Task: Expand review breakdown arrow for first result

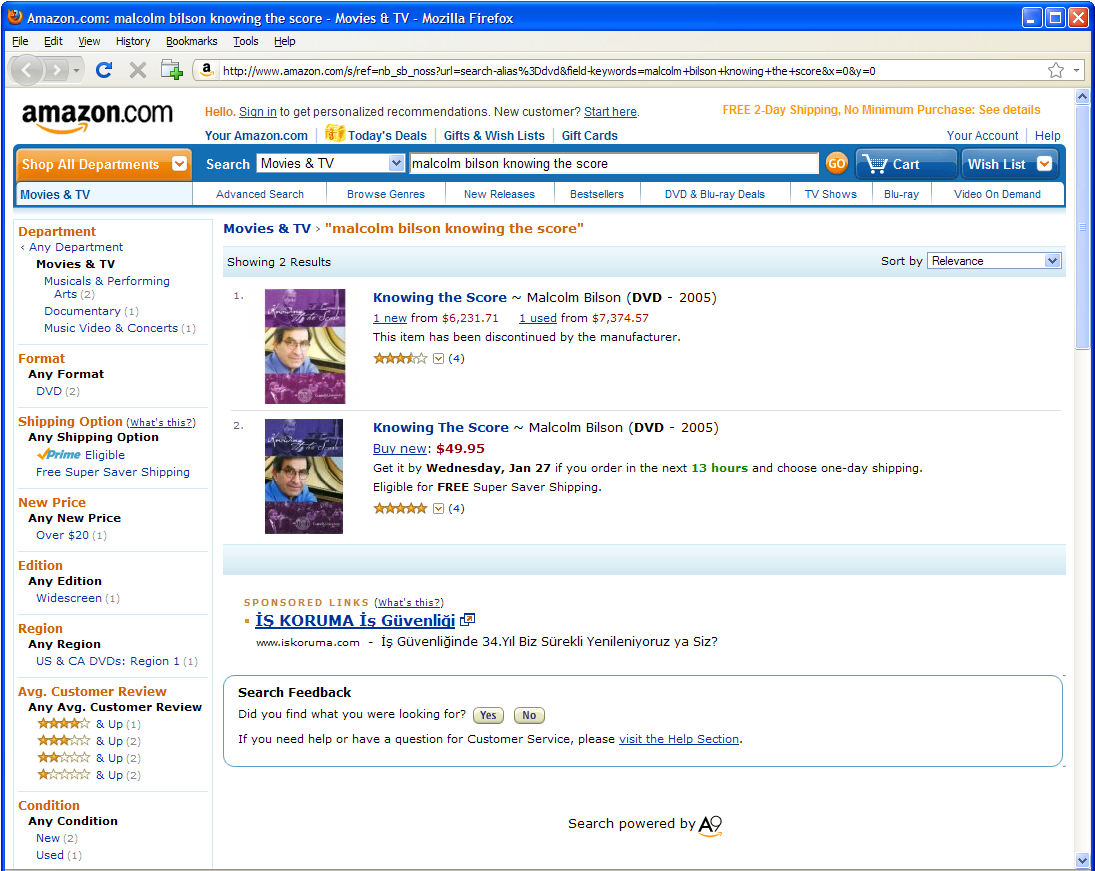Action: [439, 358]
